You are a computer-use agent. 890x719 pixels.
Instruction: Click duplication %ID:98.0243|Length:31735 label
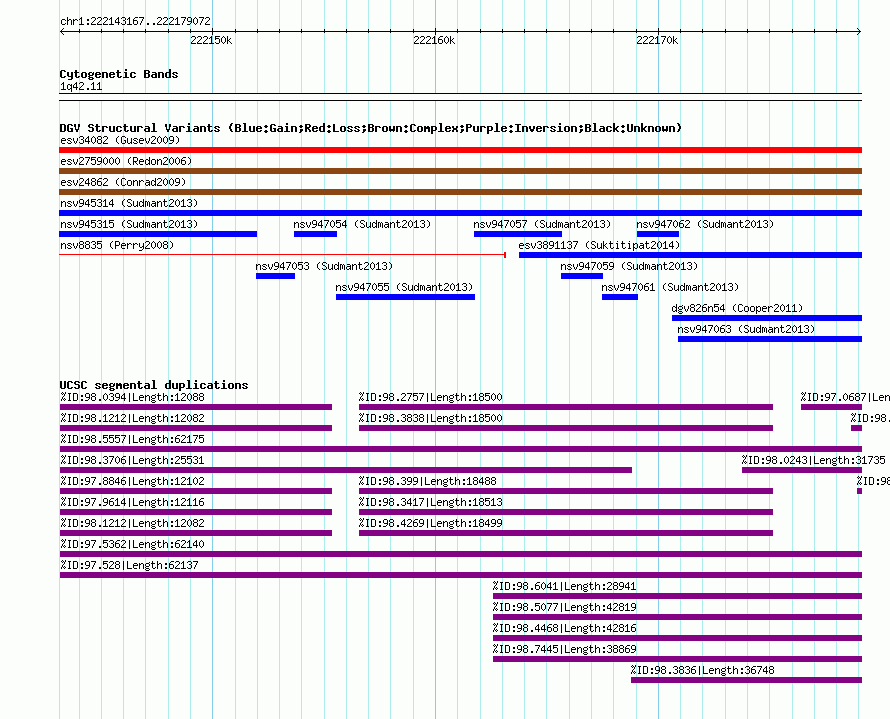pyautogui.click(x=813, y=460)
